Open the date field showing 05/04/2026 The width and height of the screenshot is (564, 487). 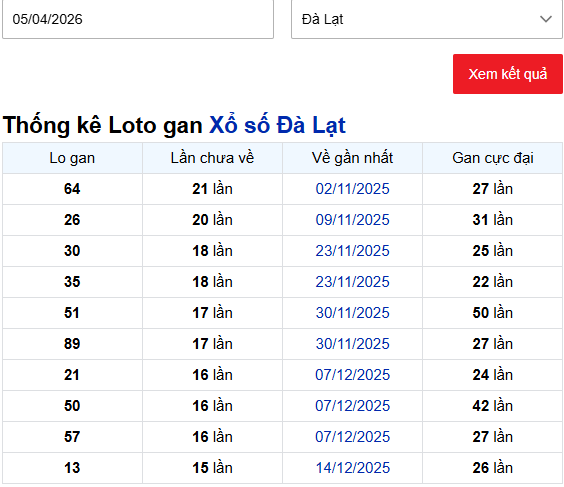(x=138, y=19)
